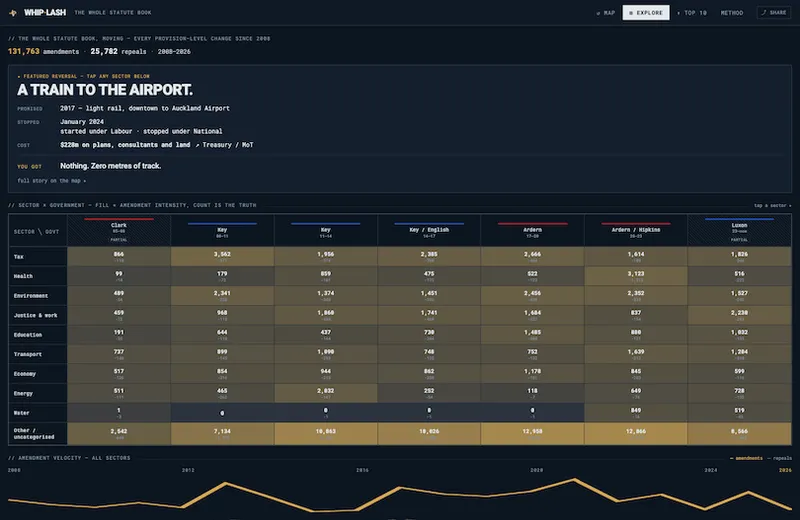Viewport: 800px width, 520px height.
Task: Click the Education cell showing 191
Action: (x=119, y=335)
